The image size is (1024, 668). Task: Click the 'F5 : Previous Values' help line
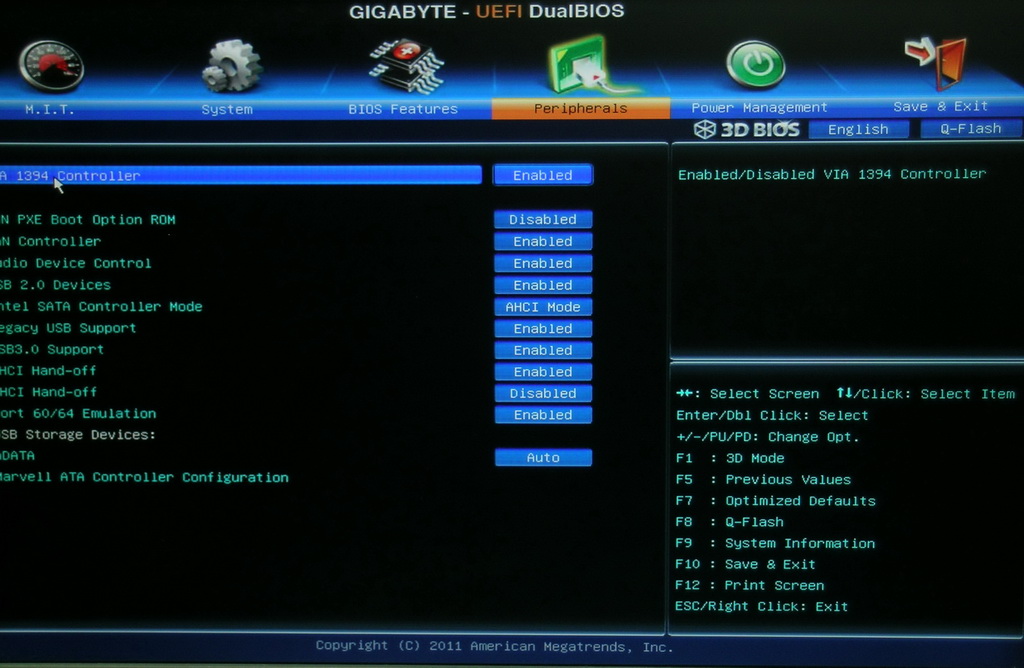click(x=763, y=480)
